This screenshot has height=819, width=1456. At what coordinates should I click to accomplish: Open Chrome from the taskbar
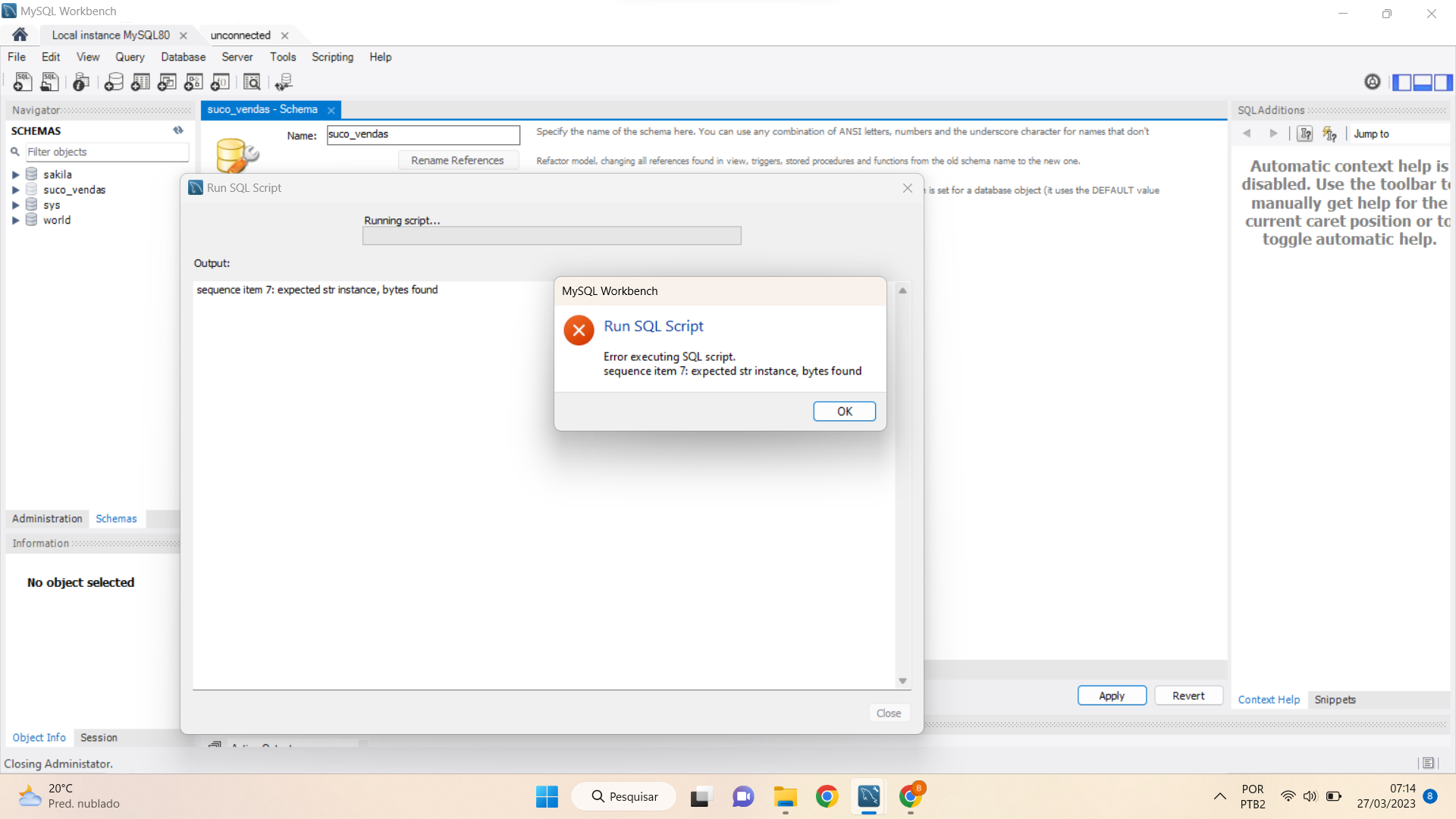[827, 797]
